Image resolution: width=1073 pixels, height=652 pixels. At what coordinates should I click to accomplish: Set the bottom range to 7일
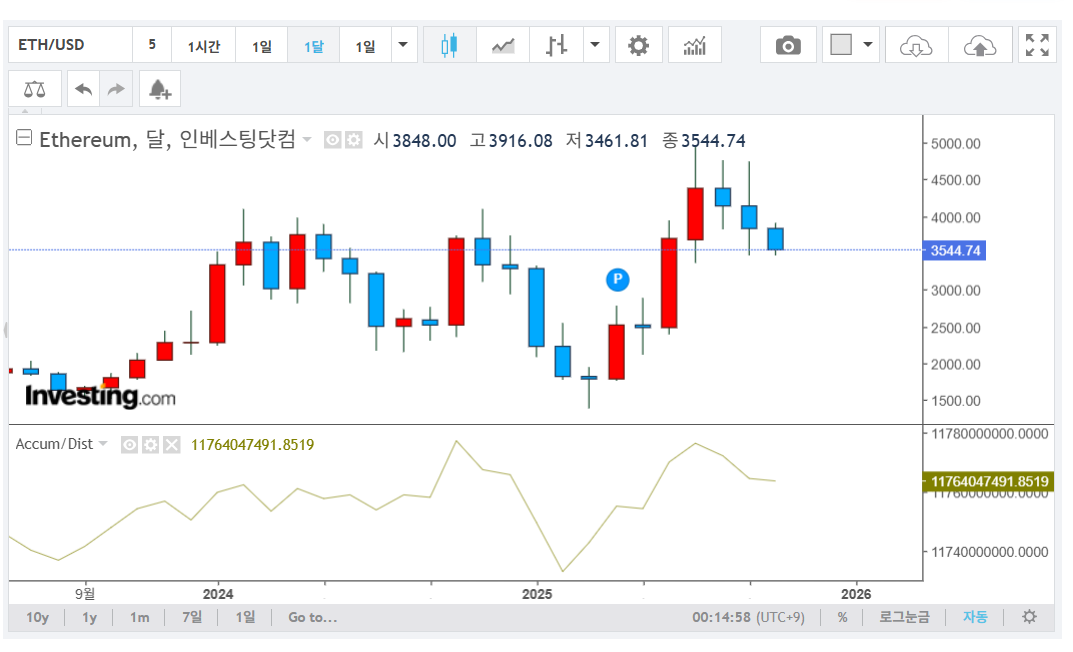pyautogui.click(x=192, y=617)
